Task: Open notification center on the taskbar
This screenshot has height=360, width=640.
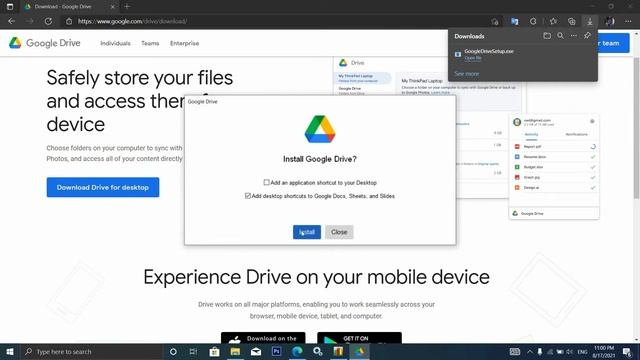Action: [627, 352]
